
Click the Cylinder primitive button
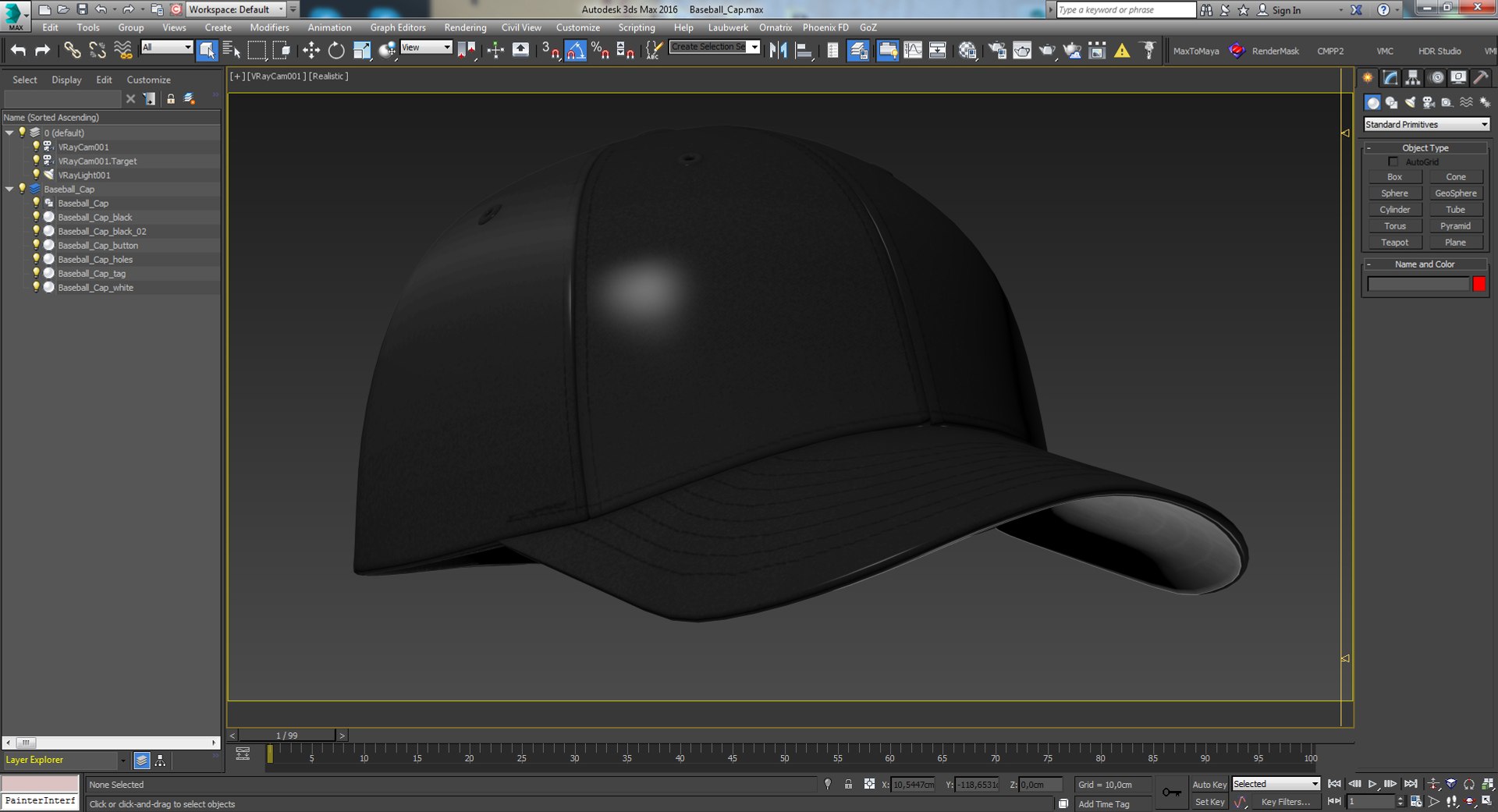click(1394, 209)
